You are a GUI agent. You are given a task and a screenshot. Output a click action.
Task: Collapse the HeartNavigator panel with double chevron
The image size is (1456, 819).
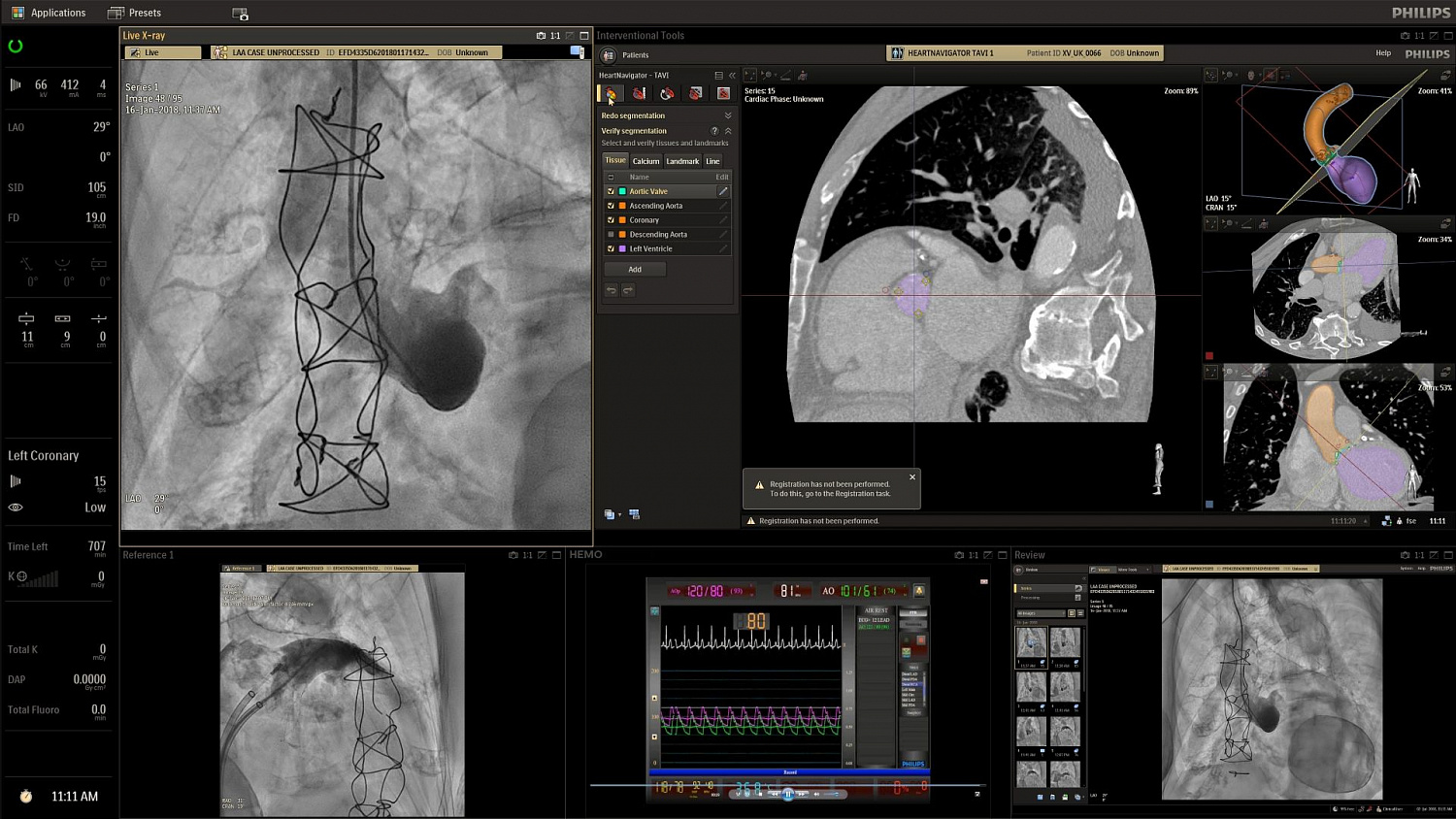click(x=732, y=76)
